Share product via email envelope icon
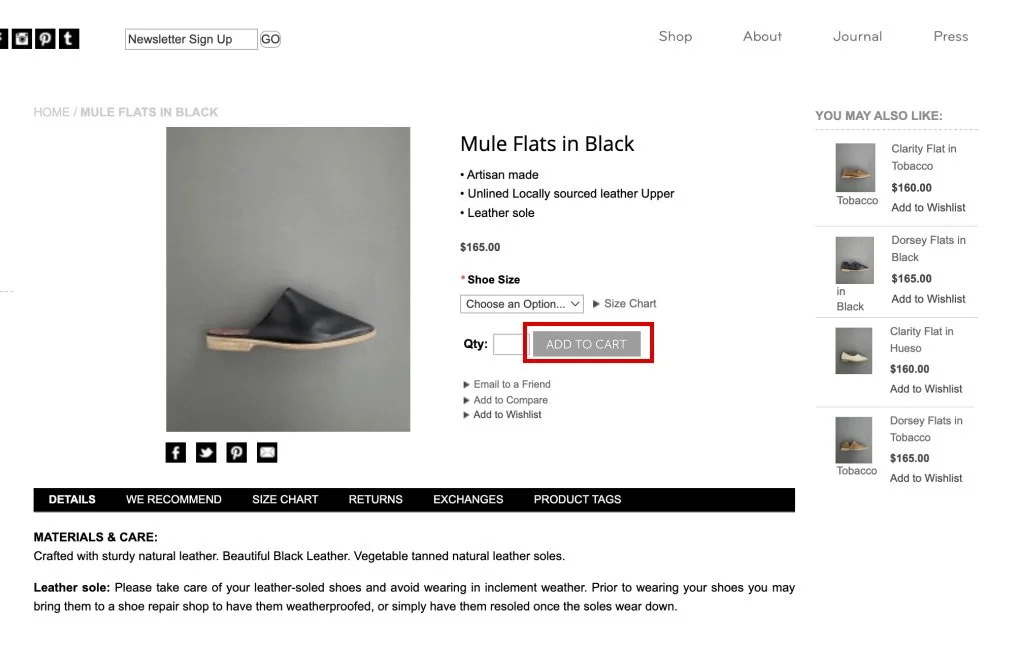The height and width of the screenshot is (649, 1013). 267,453
